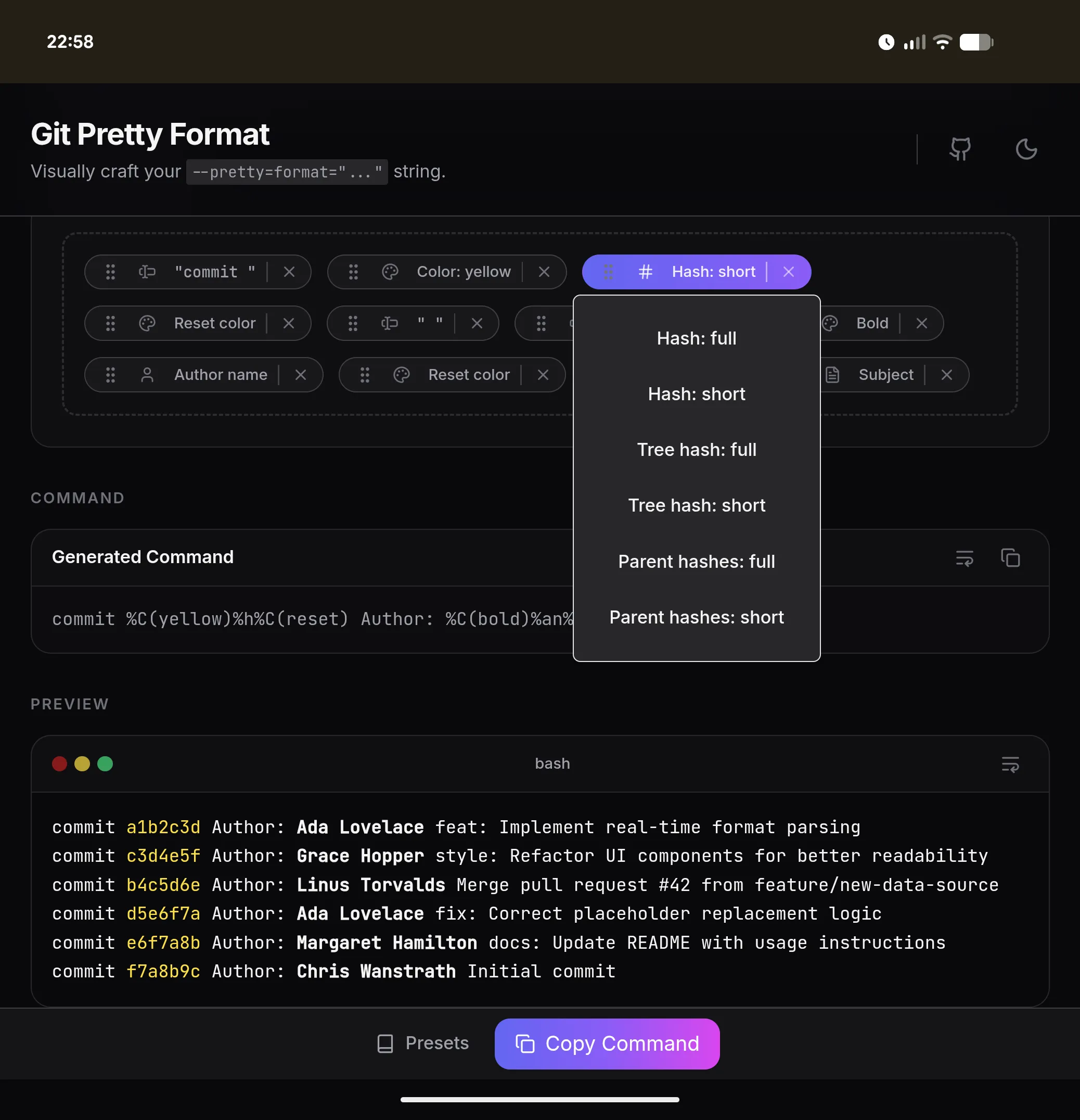Screen dimensions: 1080x1120
Task: Open the Author name chip options
Action: pyautogui.click(x=221, y=375)
